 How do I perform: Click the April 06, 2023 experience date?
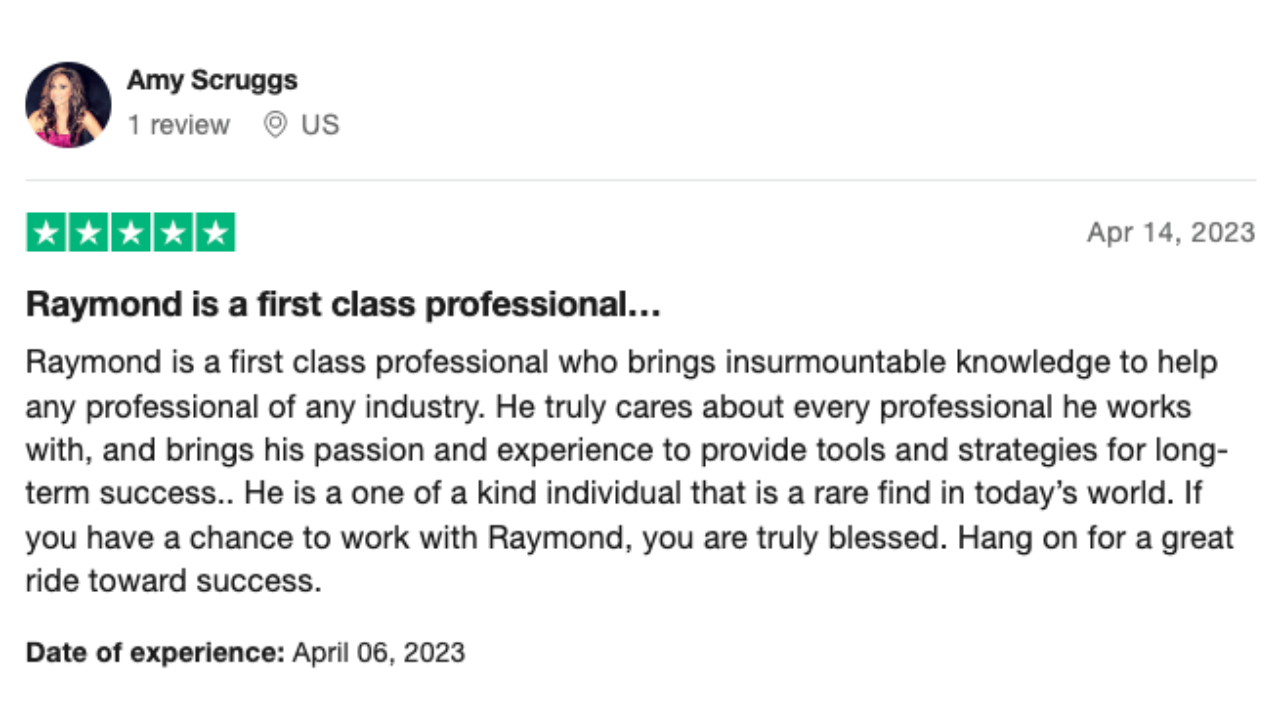(379, 653)
